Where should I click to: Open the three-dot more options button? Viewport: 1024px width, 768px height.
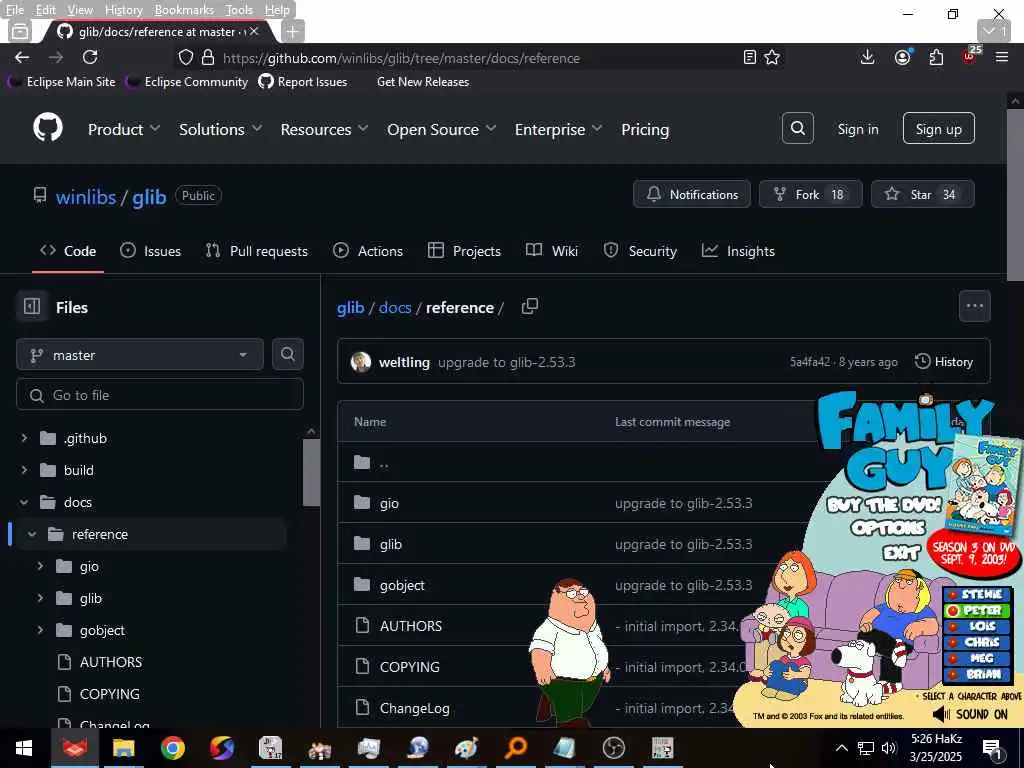[x=974, y=306]
